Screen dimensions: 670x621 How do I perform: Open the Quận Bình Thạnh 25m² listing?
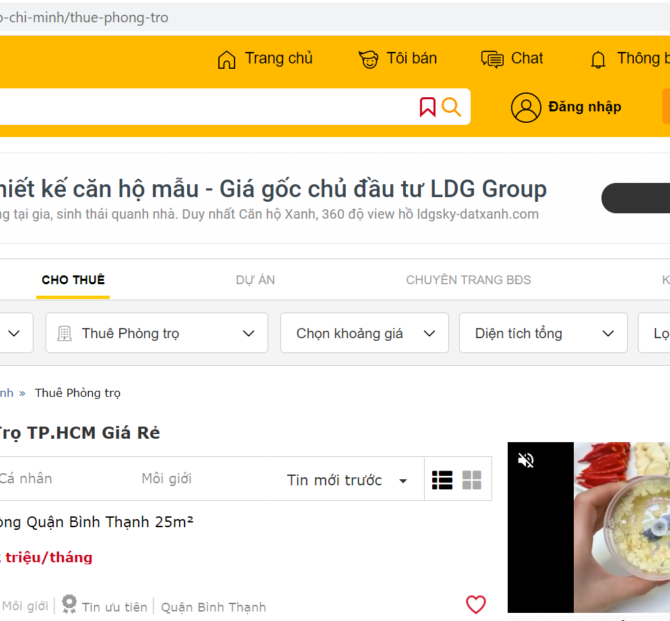tap(96, 522)
